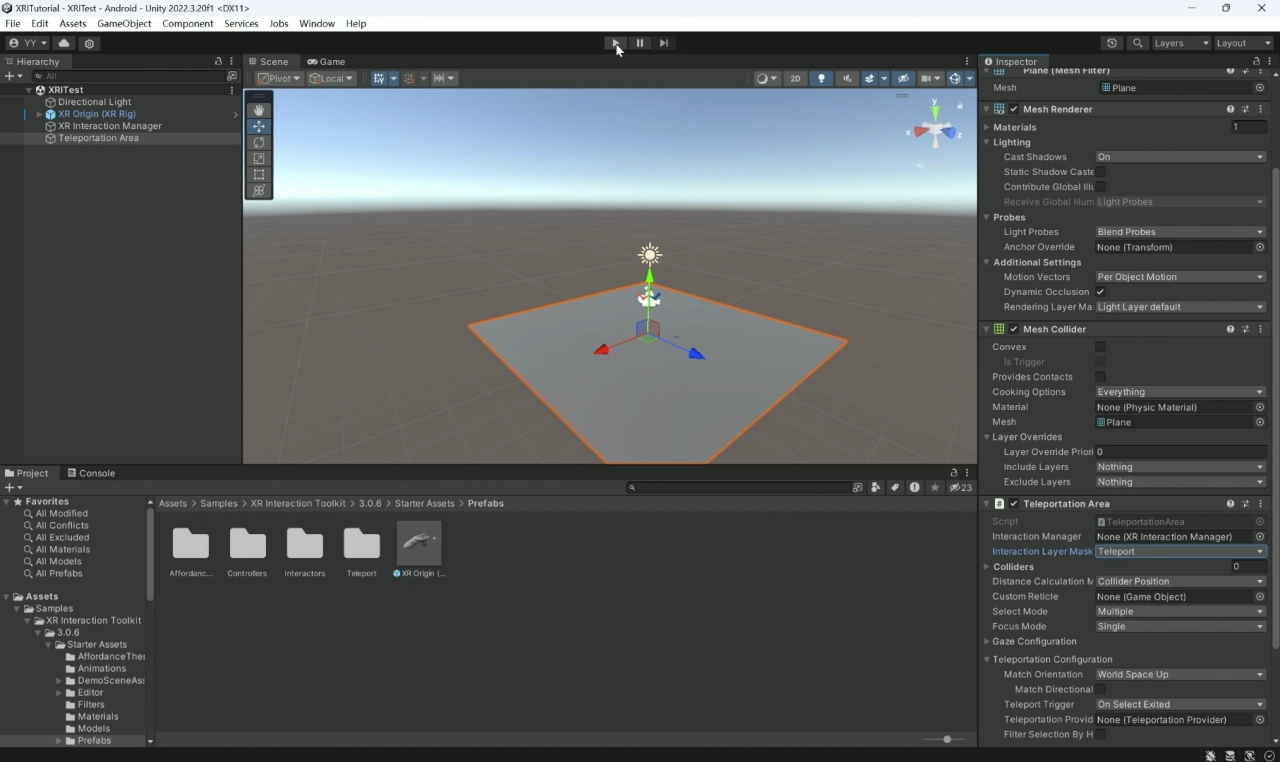Click the sun Directional Light gizmo in scene
The height and width of the screenshot is (762, 1280).
(x=650, y=253)
